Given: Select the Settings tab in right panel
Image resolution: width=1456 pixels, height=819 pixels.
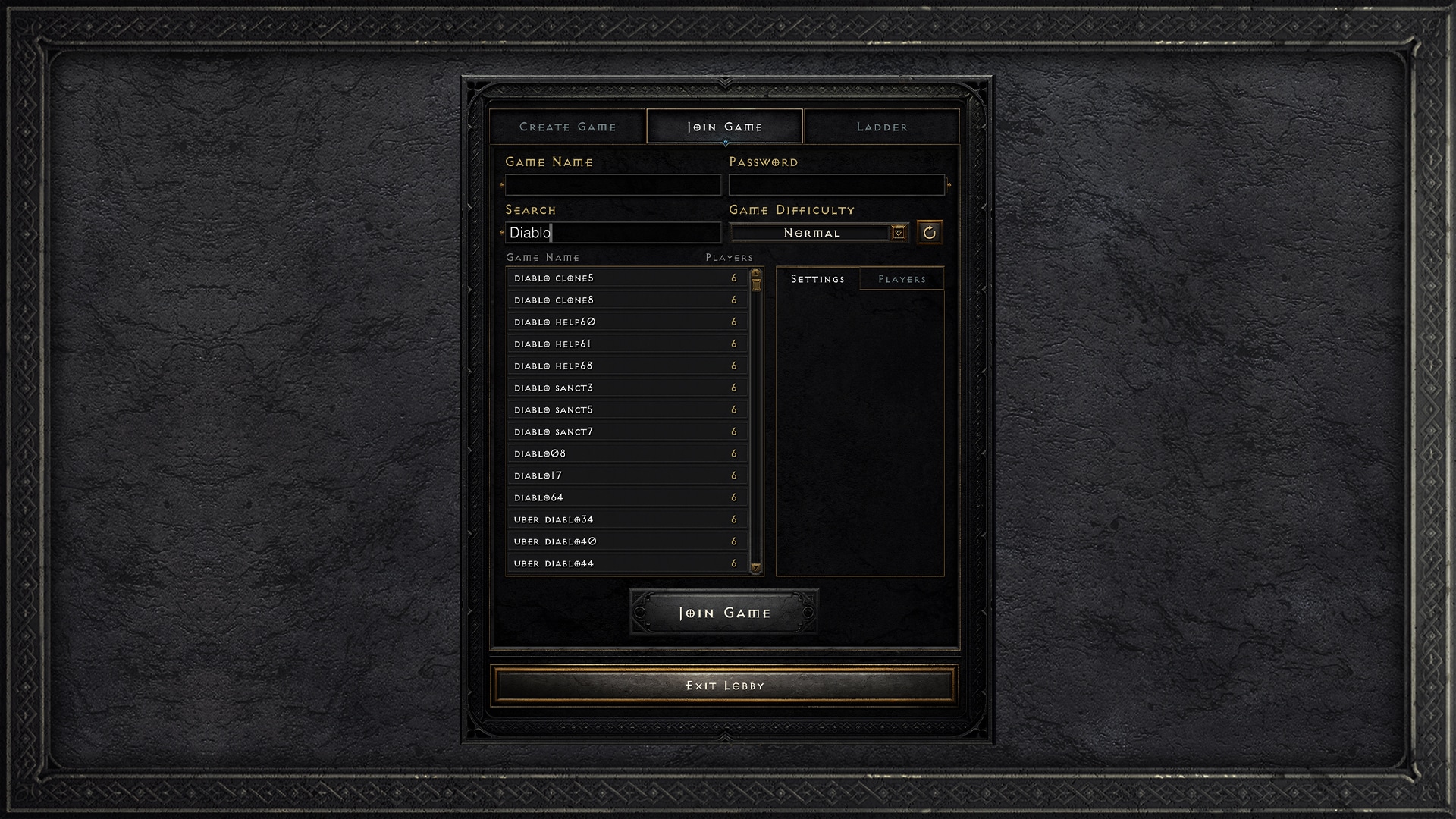Looking at the screenshot, I should point(817,278).
